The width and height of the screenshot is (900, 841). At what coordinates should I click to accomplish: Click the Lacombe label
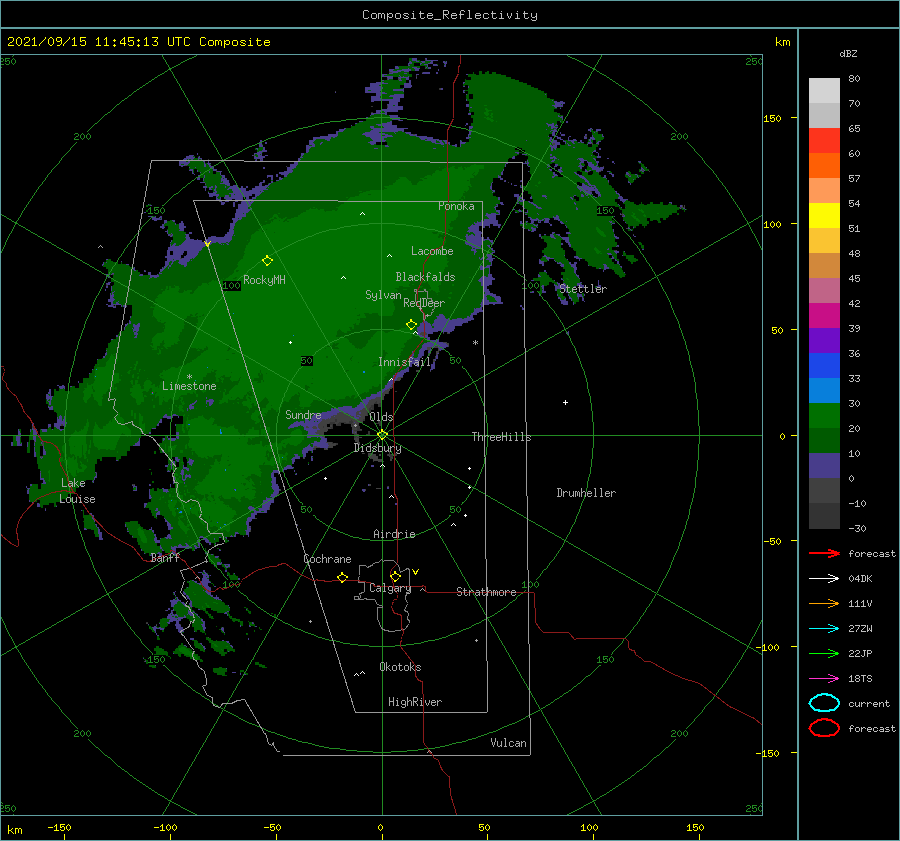coord(432,251)
